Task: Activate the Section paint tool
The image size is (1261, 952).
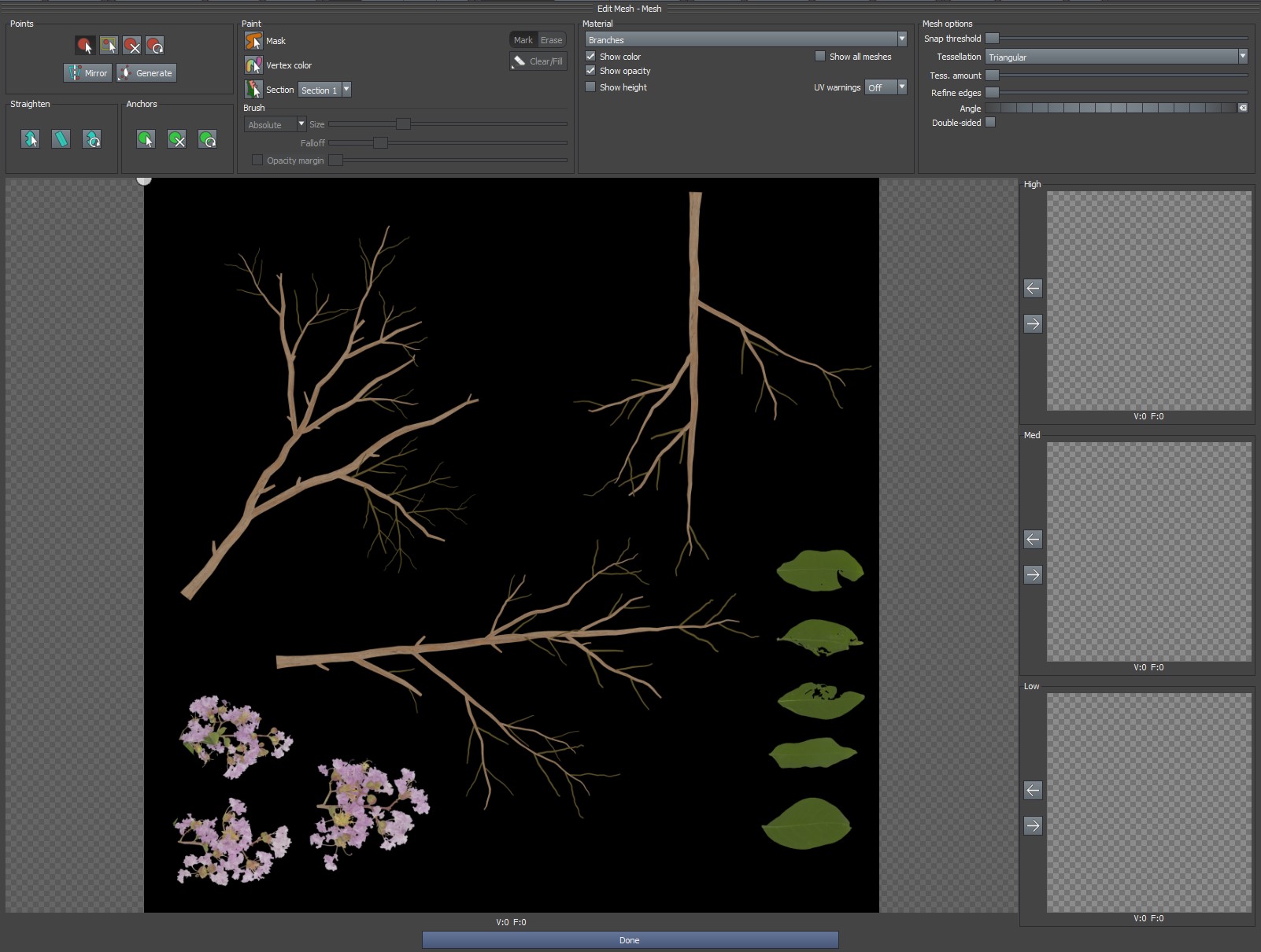Action: [253, 89]
